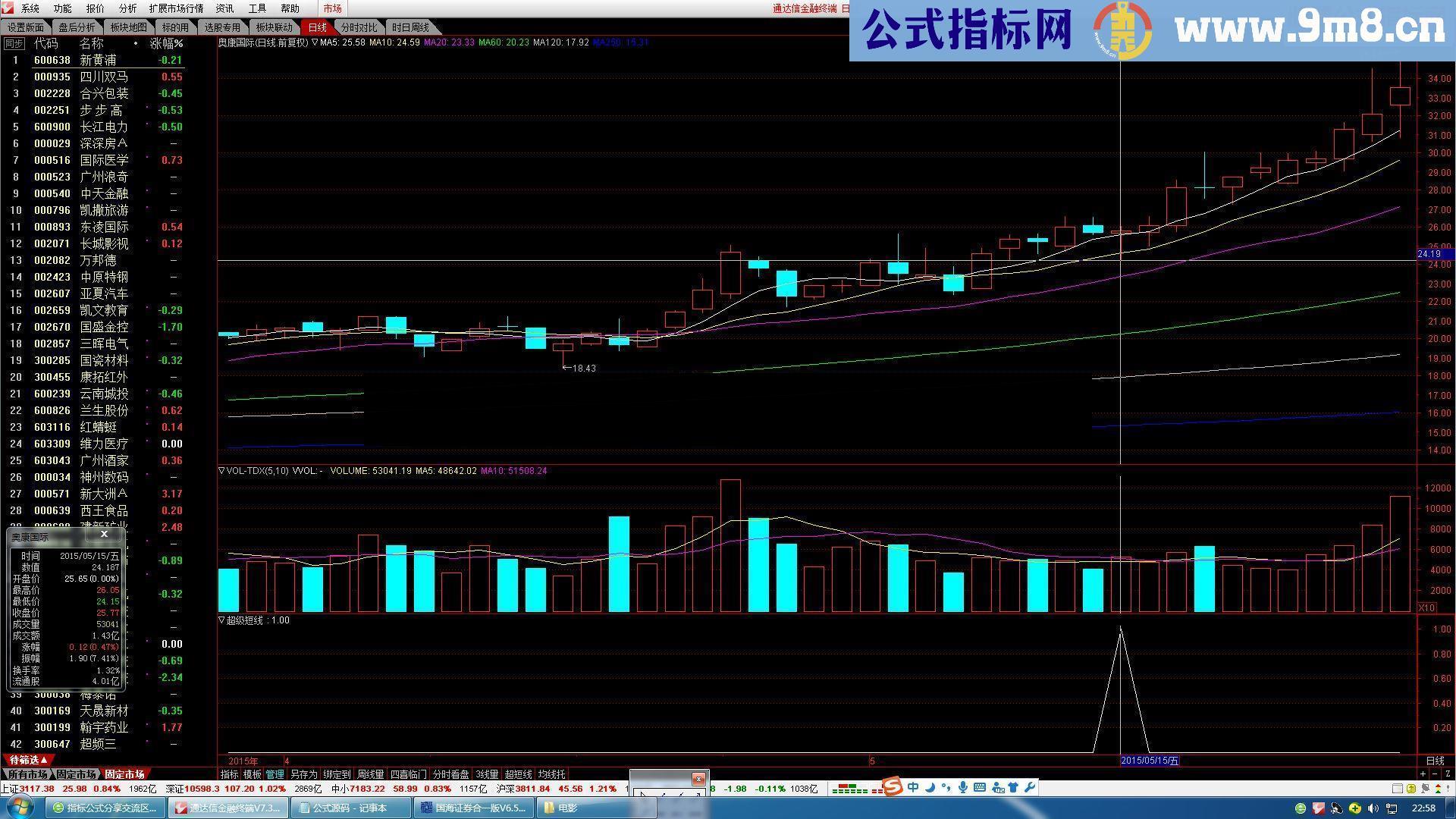Click the satellite dish icon in status bar

[x=1425, y=789]
